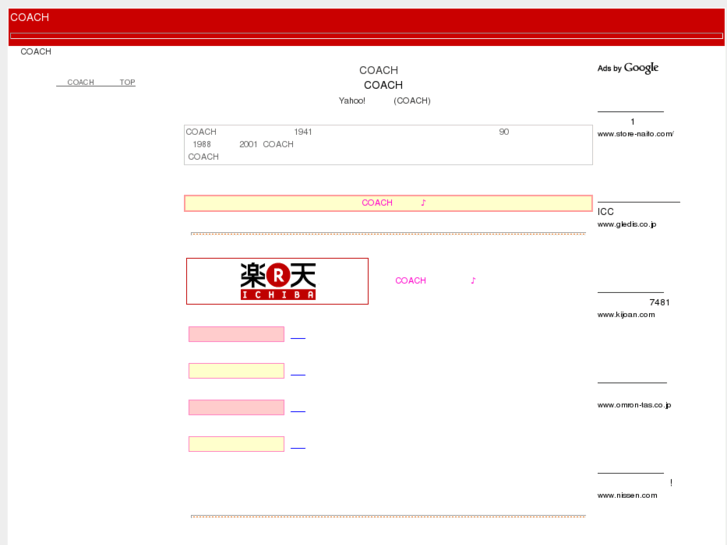Open the COACH TOP link in the sidebar

coord(96,82)
